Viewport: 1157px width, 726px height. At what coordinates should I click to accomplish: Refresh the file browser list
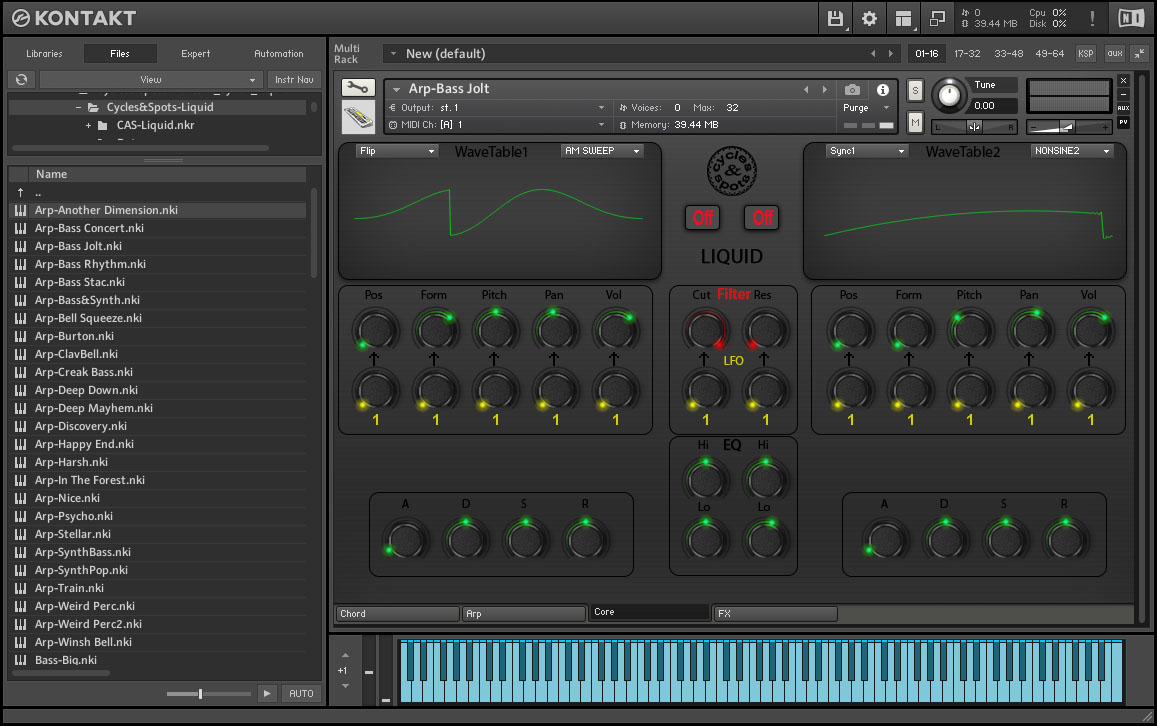pyautogui.click(x=21, y=80)
